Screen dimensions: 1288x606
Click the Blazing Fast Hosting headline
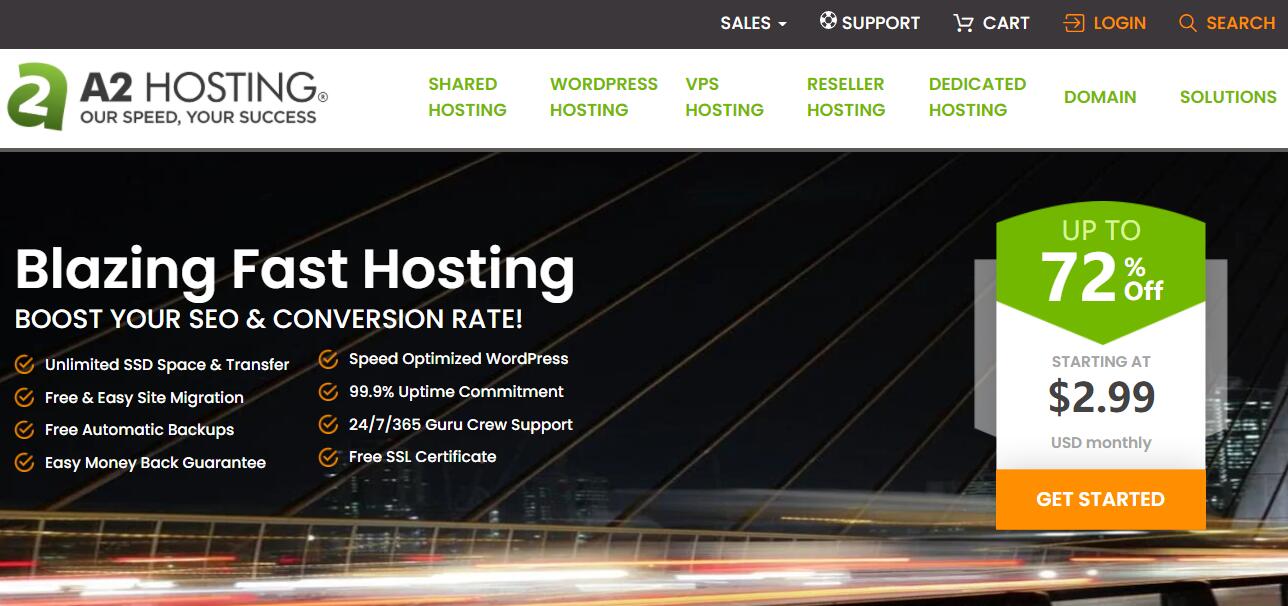click(x=295, y=271)
